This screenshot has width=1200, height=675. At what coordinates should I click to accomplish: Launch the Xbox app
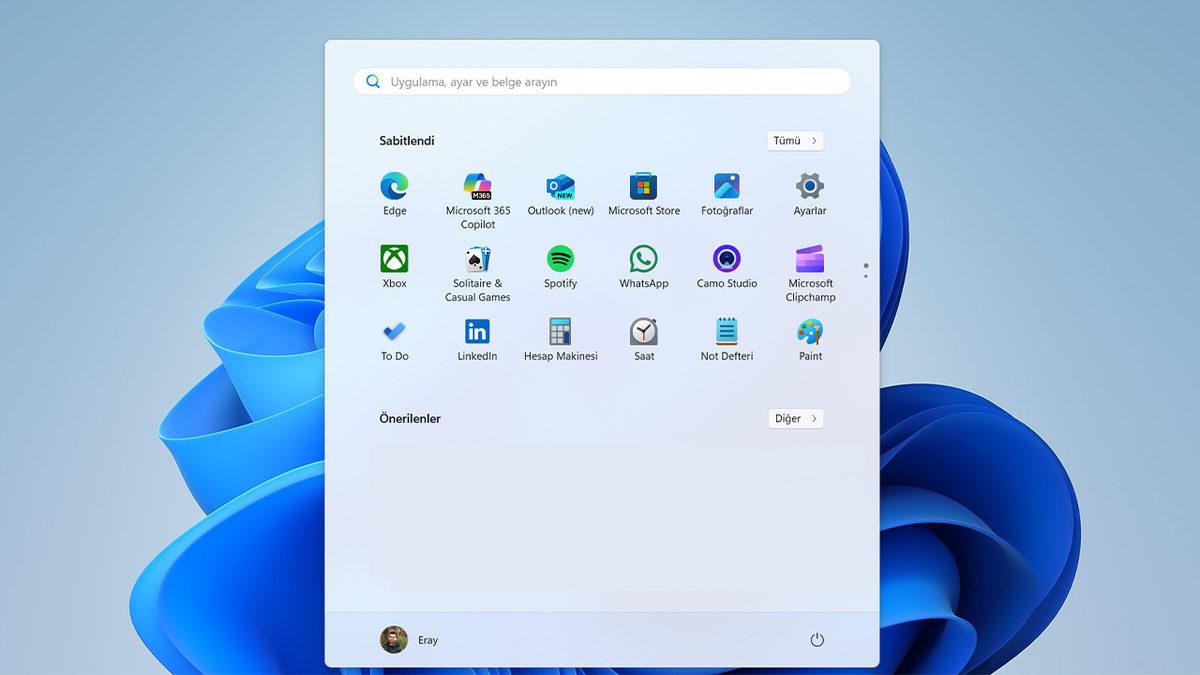coord(394,260)
